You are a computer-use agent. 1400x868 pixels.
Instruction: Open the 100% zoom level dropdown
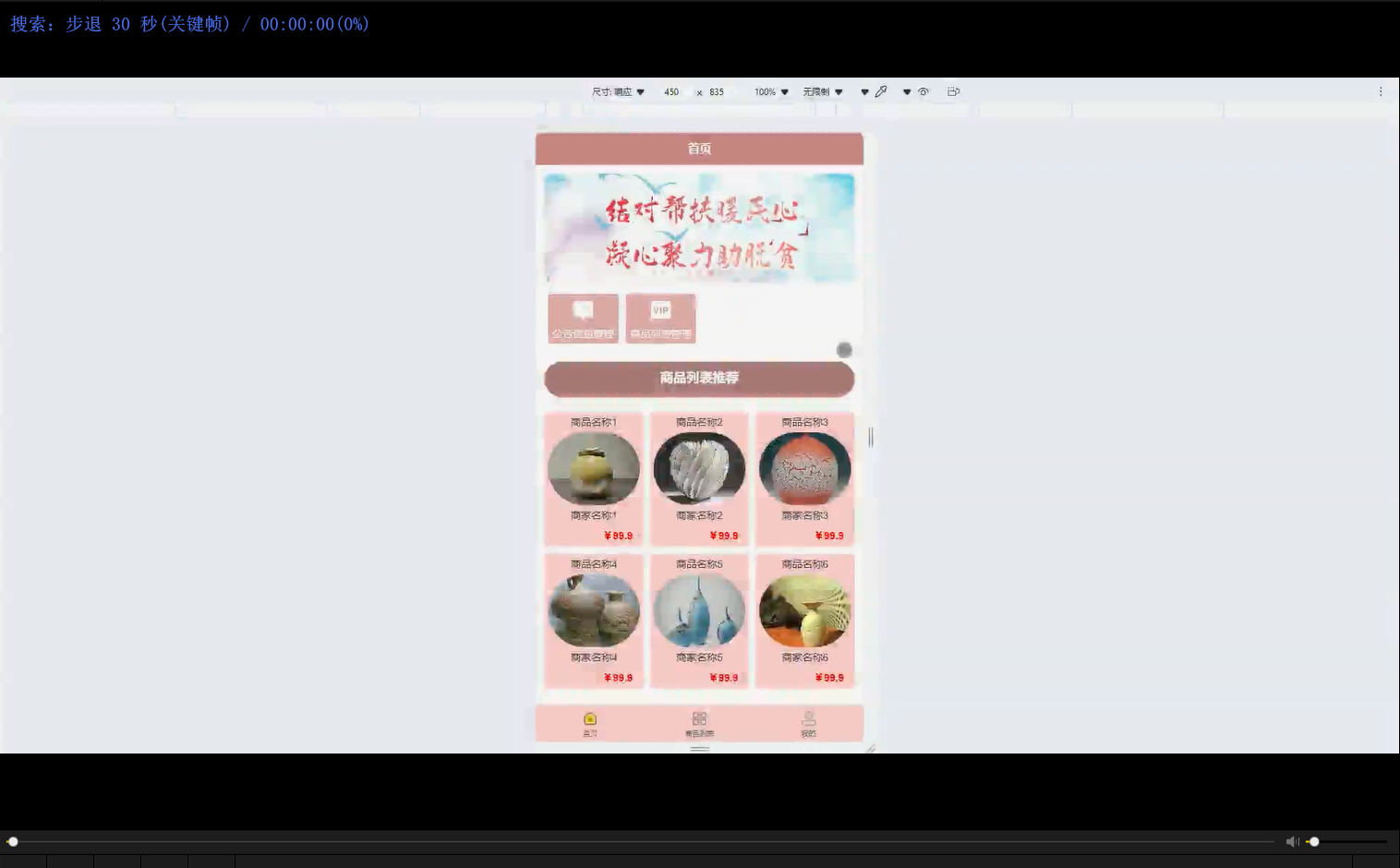[x=769, y=91]
